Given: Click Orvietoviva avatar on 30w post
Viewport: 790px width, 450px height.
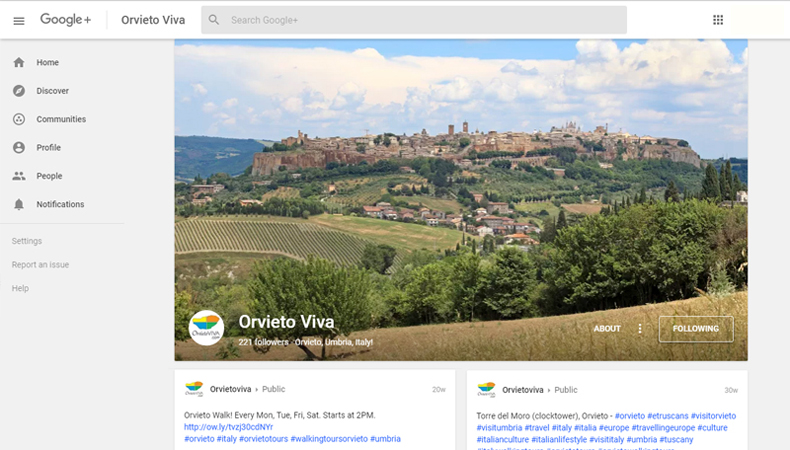Looking at the screenshot, I should coord(486,390).
